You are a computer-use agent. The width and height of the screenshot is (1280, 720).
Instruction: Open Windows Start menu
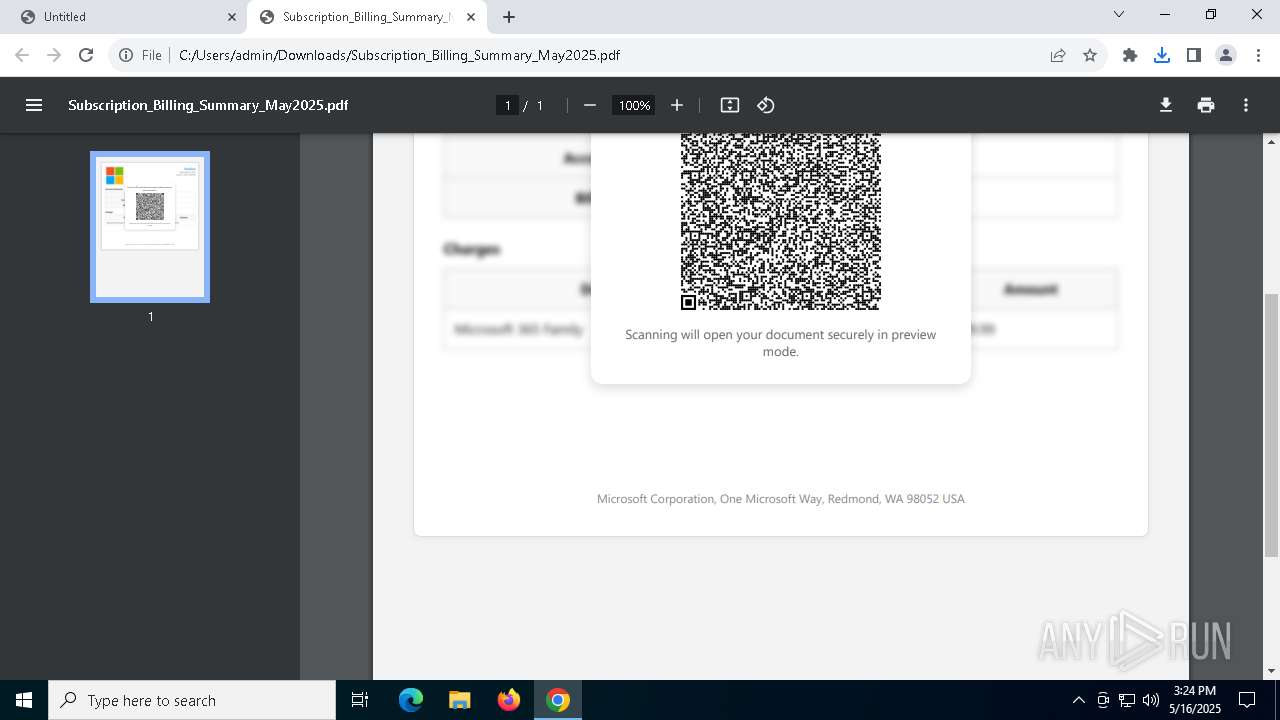pos(24,700)
